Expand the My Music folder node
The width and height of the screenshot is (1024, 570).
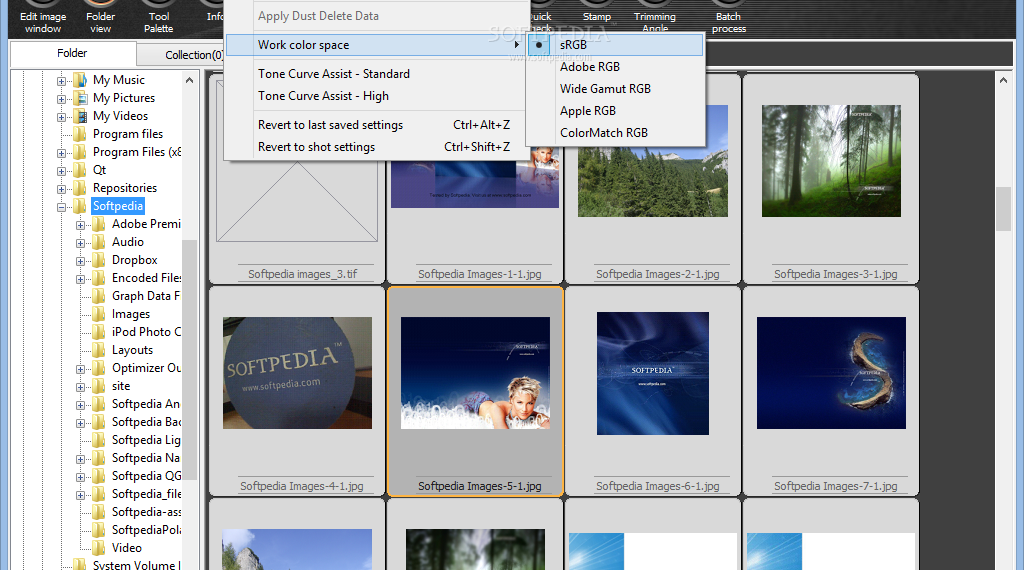click(x=63, y=80)
